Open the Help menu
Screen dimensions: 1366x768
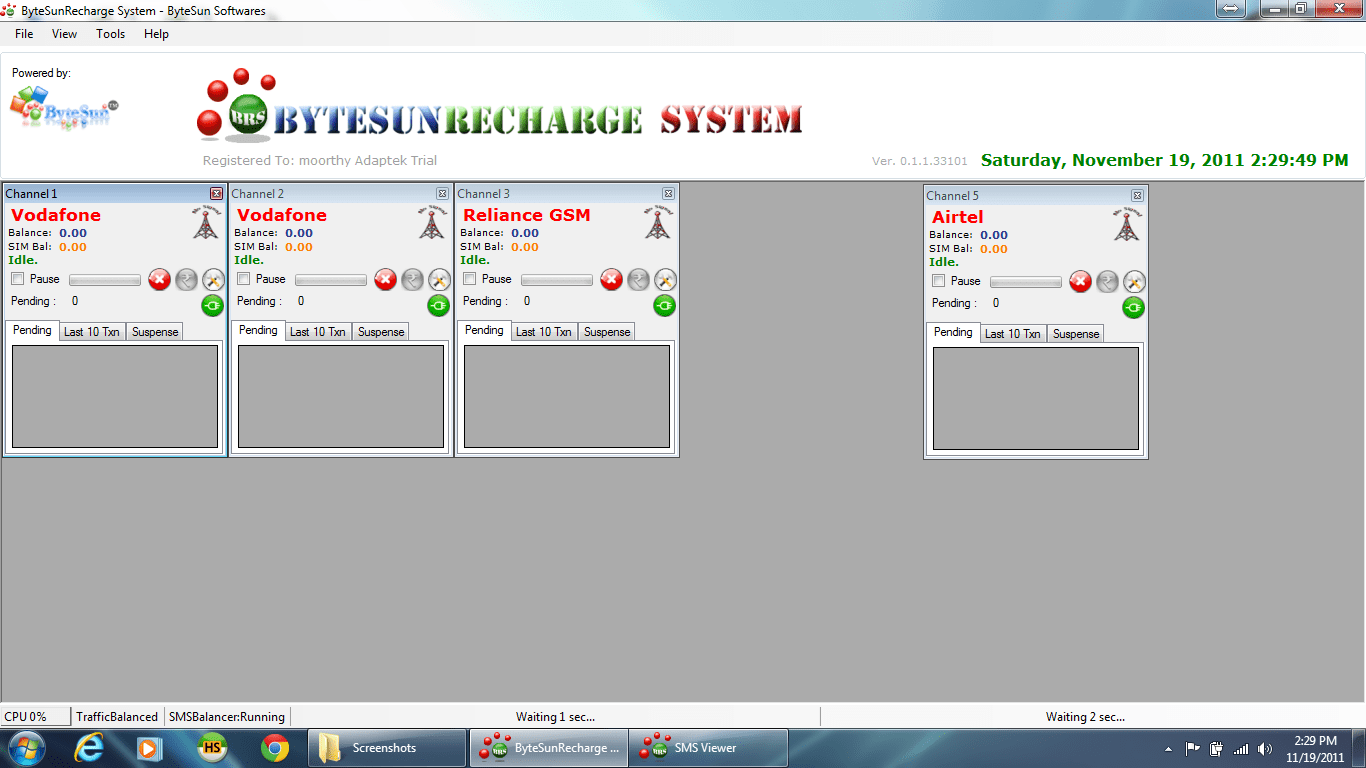click(156, 34)
